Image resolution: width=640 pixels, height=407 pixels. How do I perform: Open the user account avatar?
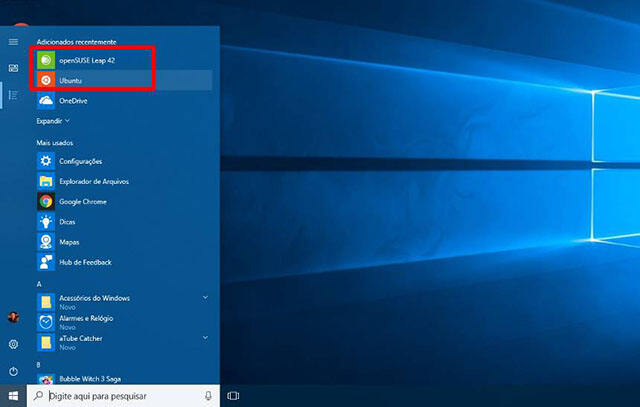[13, 317]
